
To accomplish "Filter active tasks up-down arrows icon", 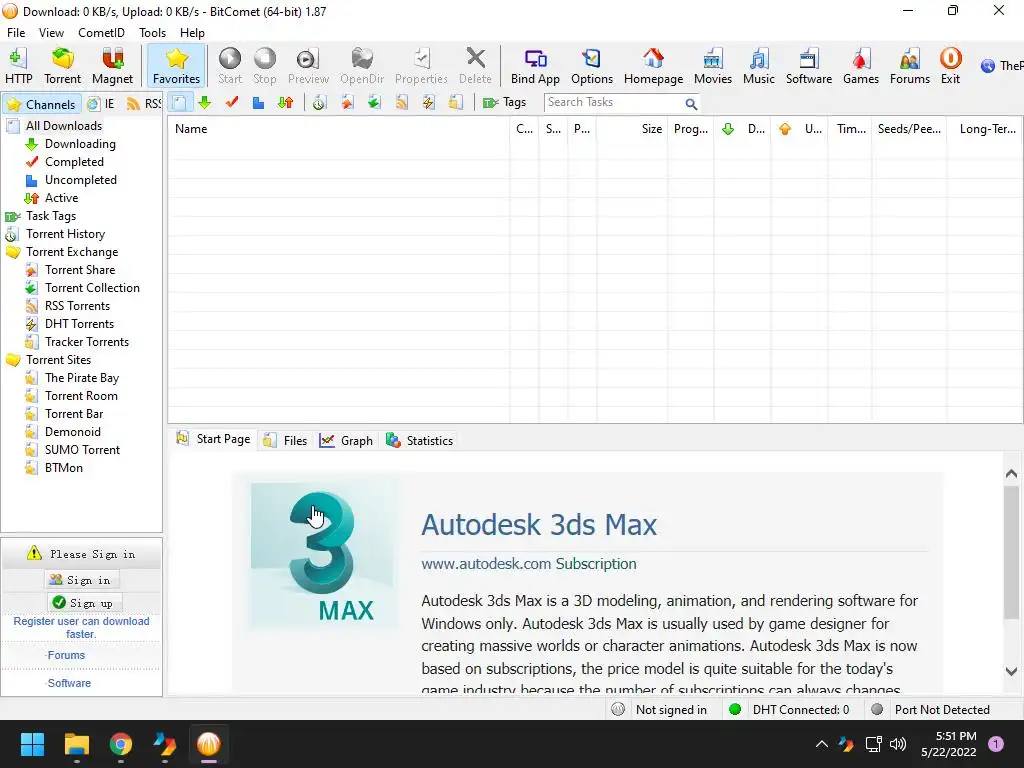I will 285,103.
